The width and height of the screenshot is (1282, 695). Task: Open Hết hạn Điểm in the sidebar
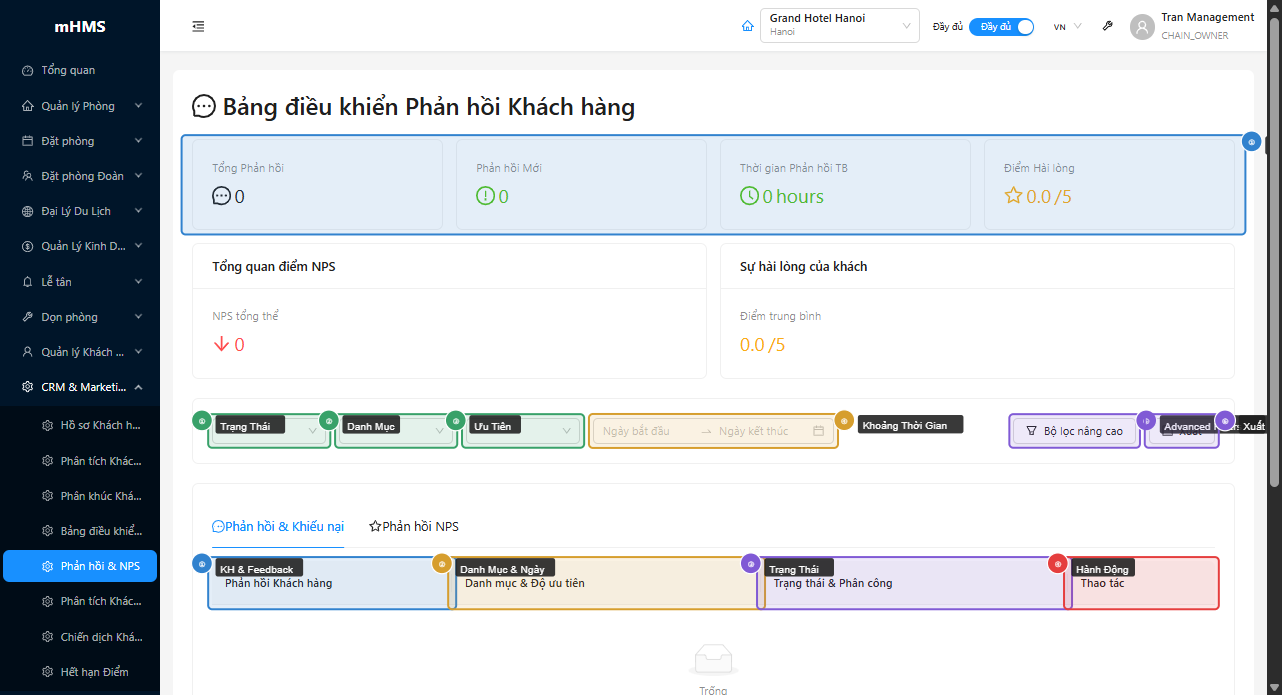94,672
